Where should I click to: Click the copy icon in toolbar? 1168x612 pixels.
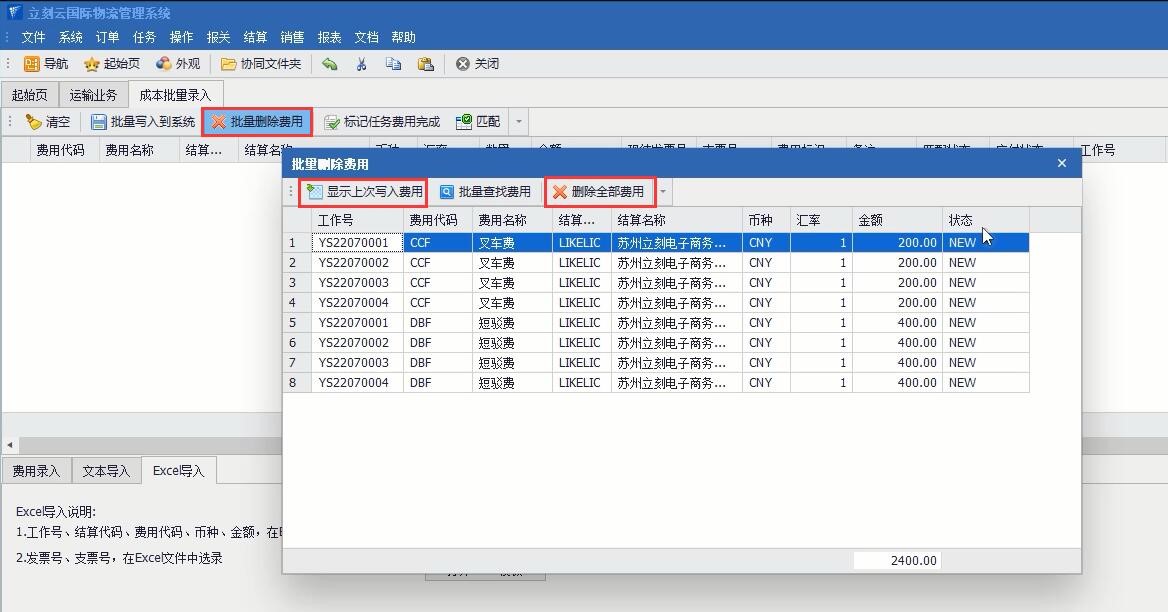(x=393, y=64)
